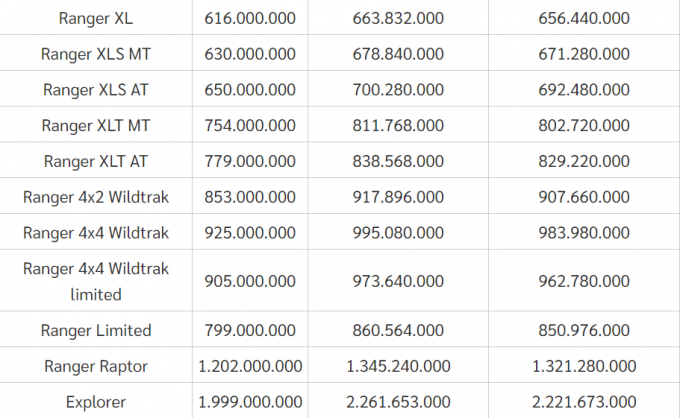Click the Ranger XLT AT row label

(96, 161)
